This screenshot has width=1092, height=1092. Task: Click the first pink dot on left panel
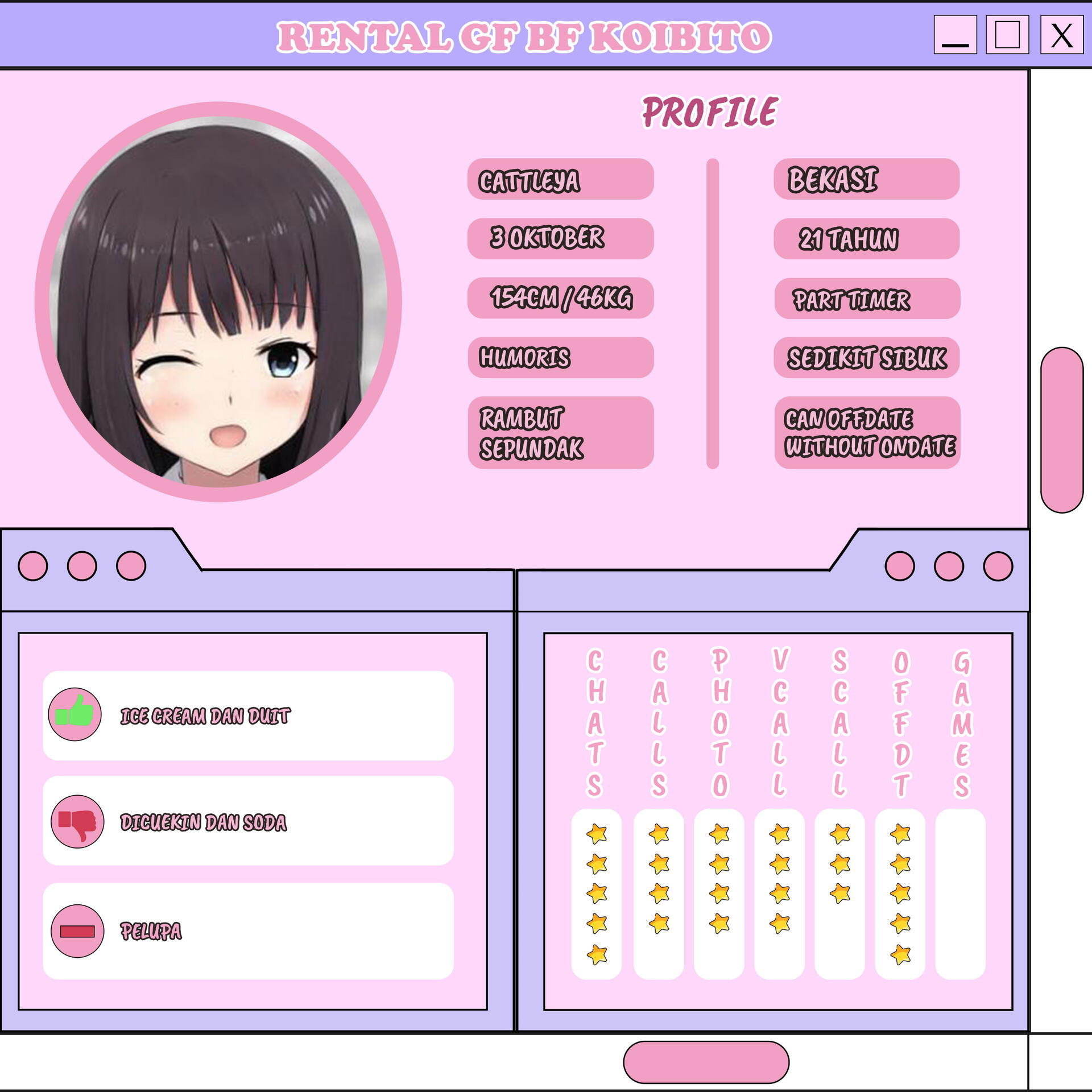pyautogui.click(x=33, y=566)
